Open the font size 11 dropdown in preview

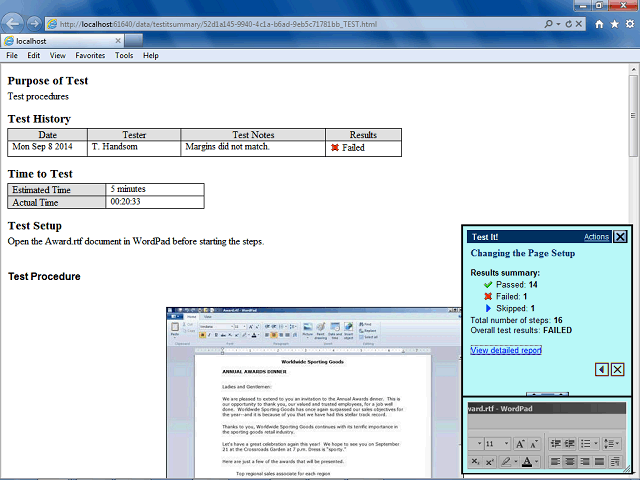(506, 443)
